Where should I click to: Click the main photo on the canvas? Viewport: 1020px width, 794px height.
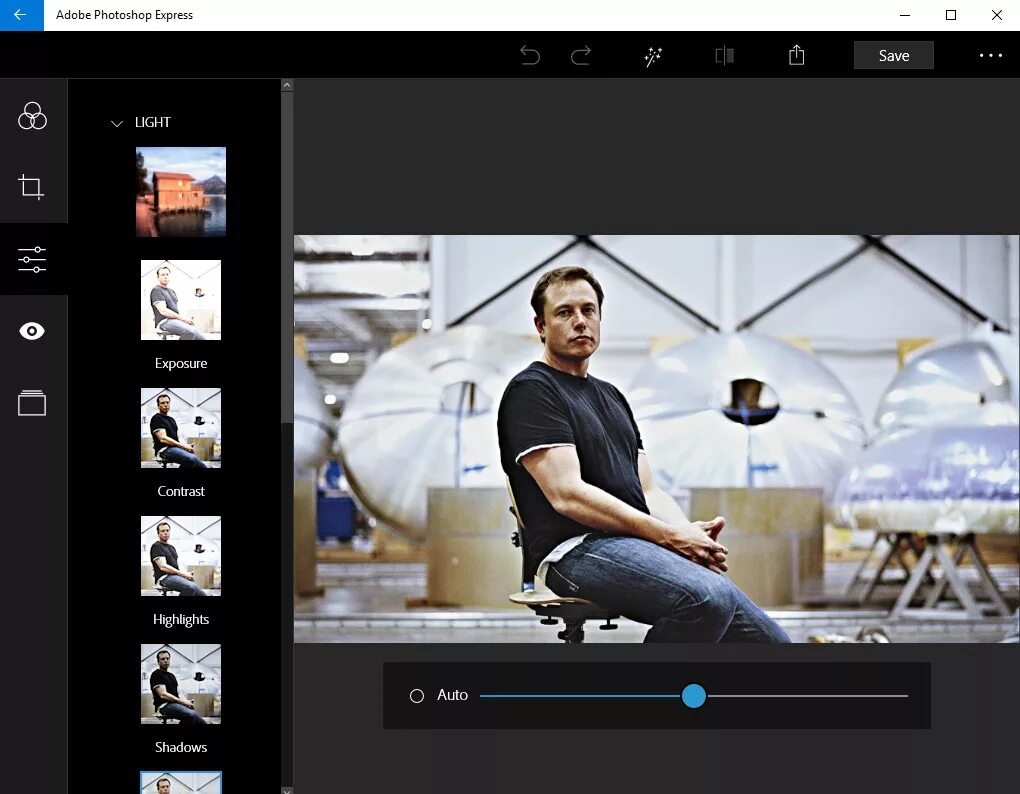click(x=656, y=439)
